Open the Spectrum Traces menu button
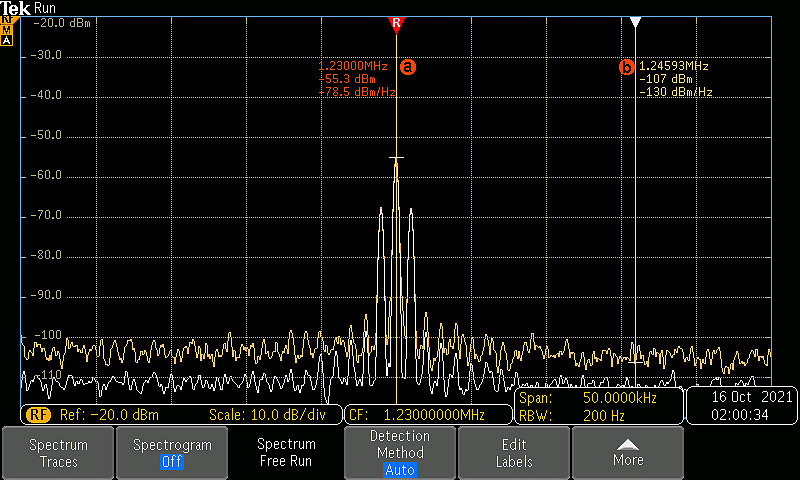Screen dimensions: 800x480 58,453
